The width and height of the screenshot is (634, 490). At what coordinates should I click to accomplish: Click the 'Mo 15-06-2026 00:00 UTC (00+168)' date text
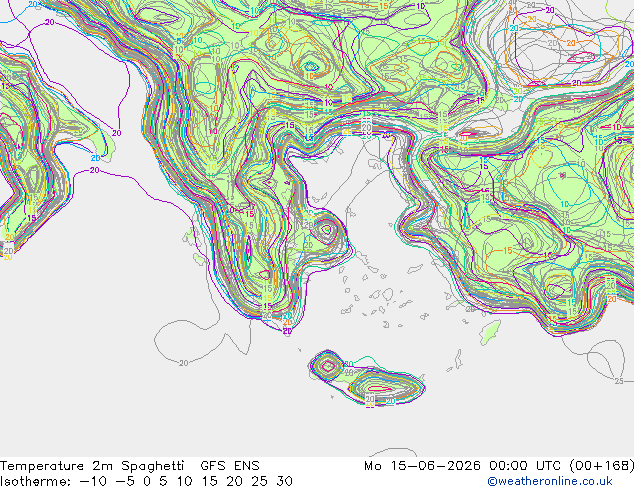pyautogui.click(x=499, y=466)
